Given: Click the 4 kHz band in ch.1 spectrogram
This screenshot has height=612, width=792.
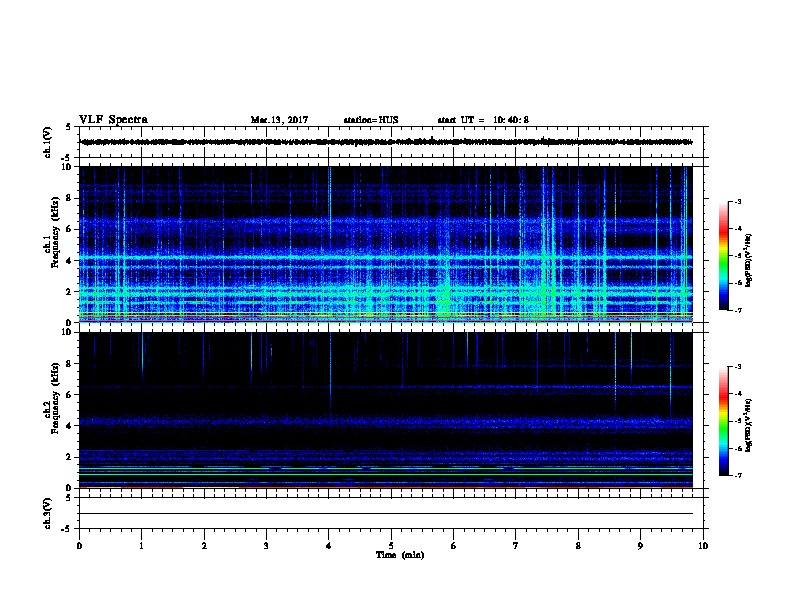Looking at the screenshot, I should 386,259.
